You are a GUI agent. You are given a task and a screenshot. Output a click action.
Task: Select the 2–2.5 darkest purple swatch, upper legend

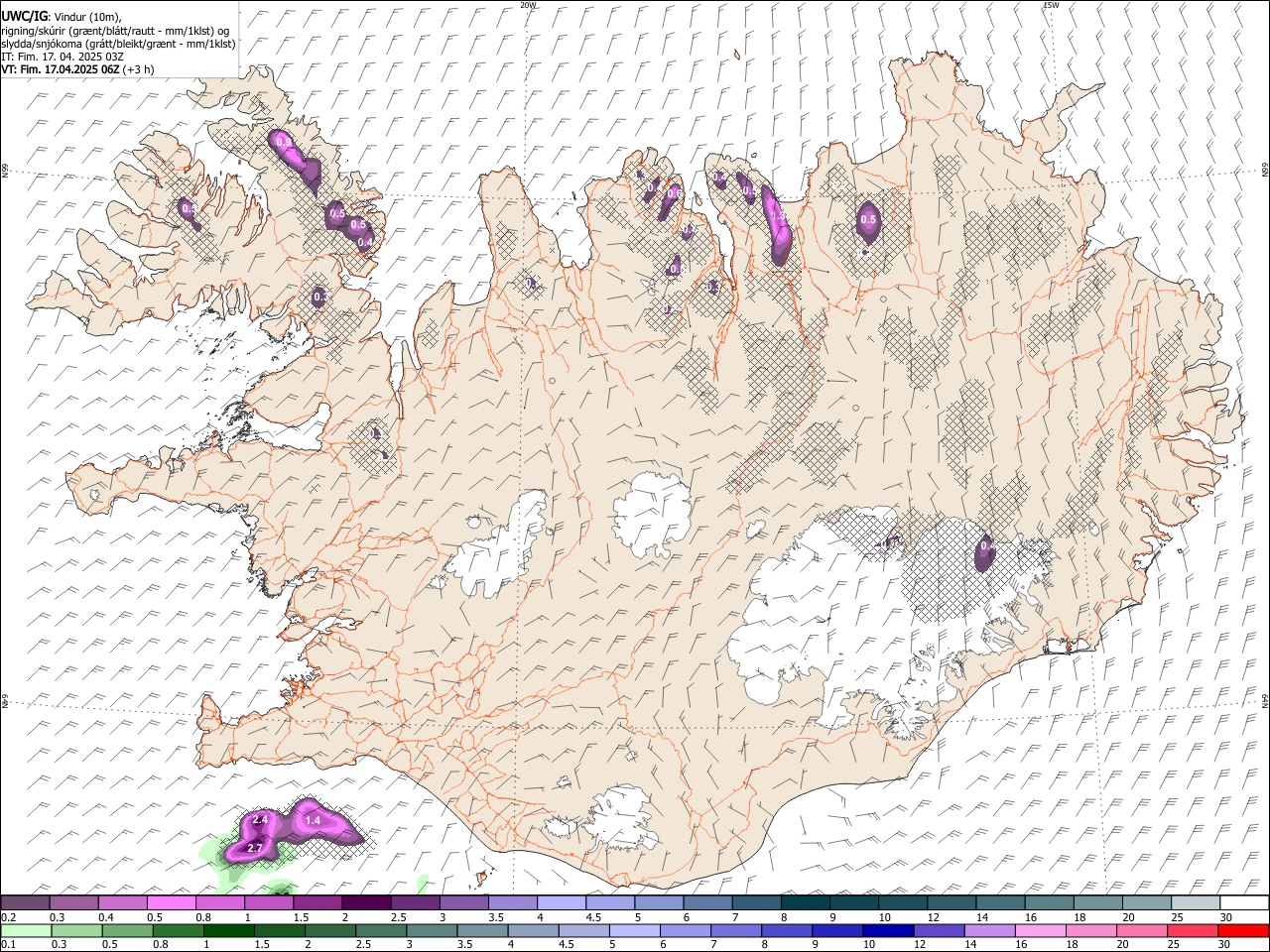pos(366,902)
